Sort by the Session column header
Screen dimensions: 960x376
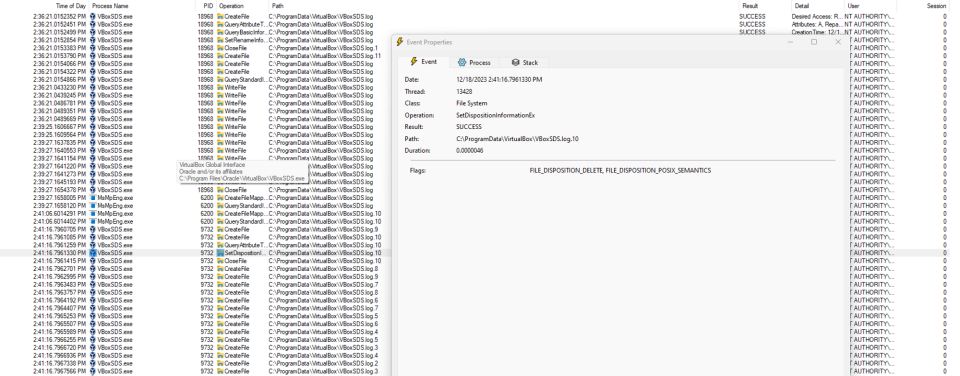(936, 6)
